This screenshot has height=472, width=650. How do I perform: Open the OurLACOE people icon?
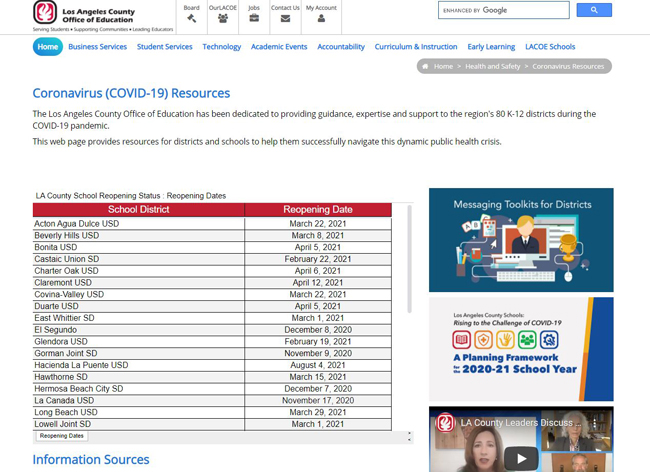pyautogui.click(x=223, y=18)
